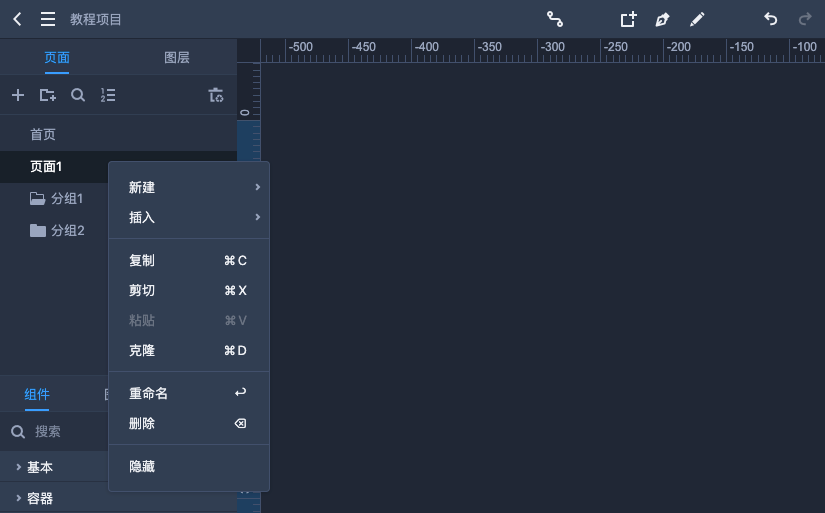The width and height of the screenshot is (825, 513).
Task: Select the add artboard tool icon
Action: point(628,19)
